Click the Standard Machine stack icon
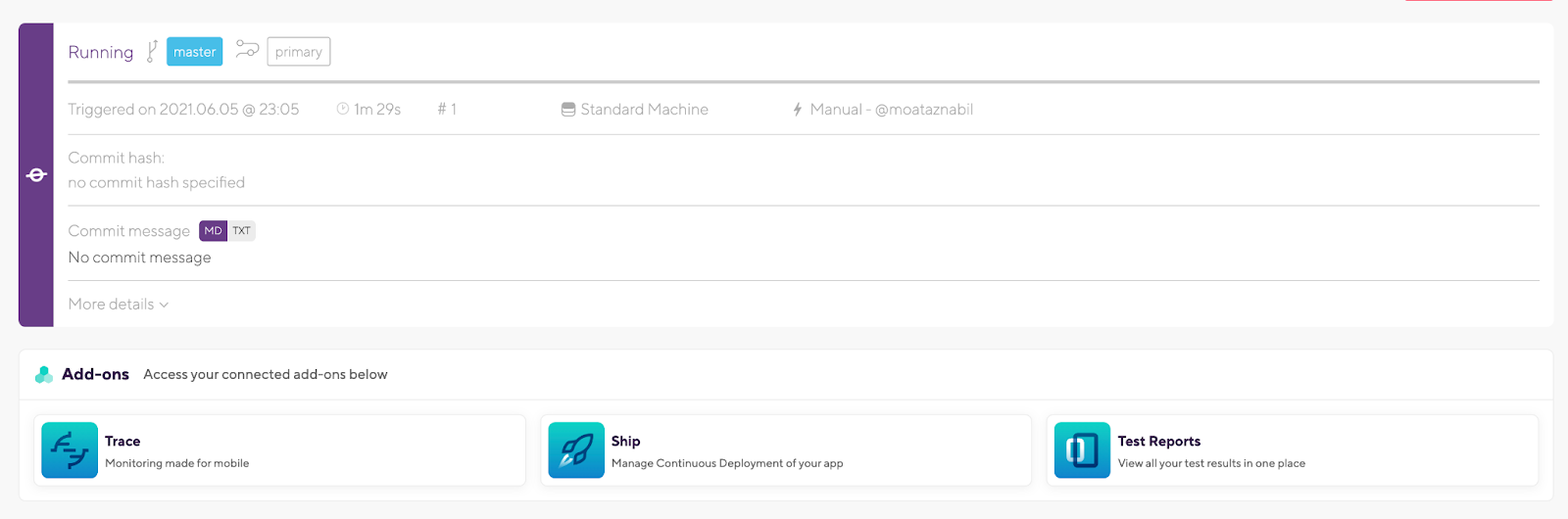The width and height of the screenshot is (1568, 519). click(x=568, y=110)
